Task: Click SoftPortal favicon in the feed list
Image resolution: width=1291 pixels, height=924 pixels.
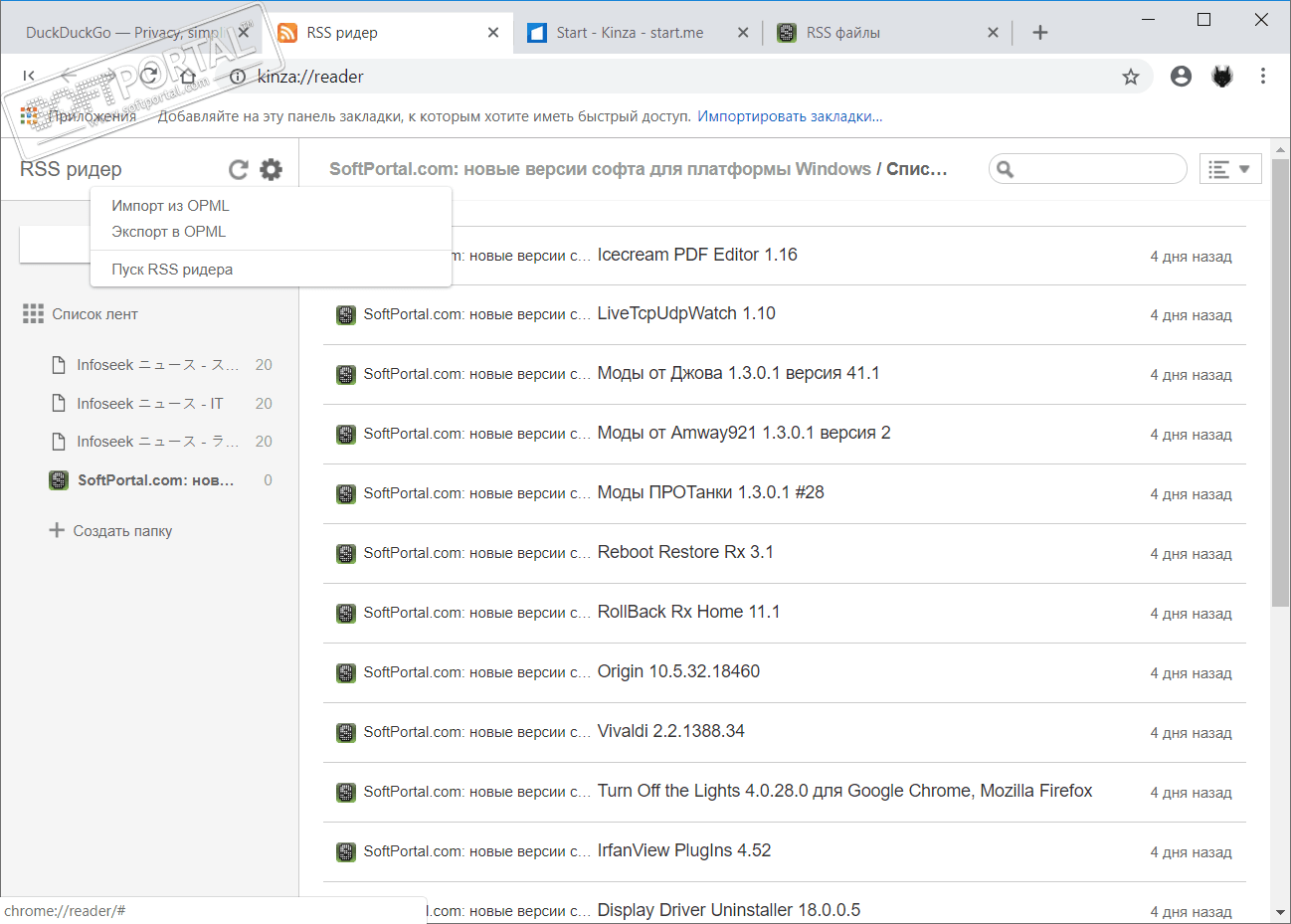Action: [x=59, y=480]
